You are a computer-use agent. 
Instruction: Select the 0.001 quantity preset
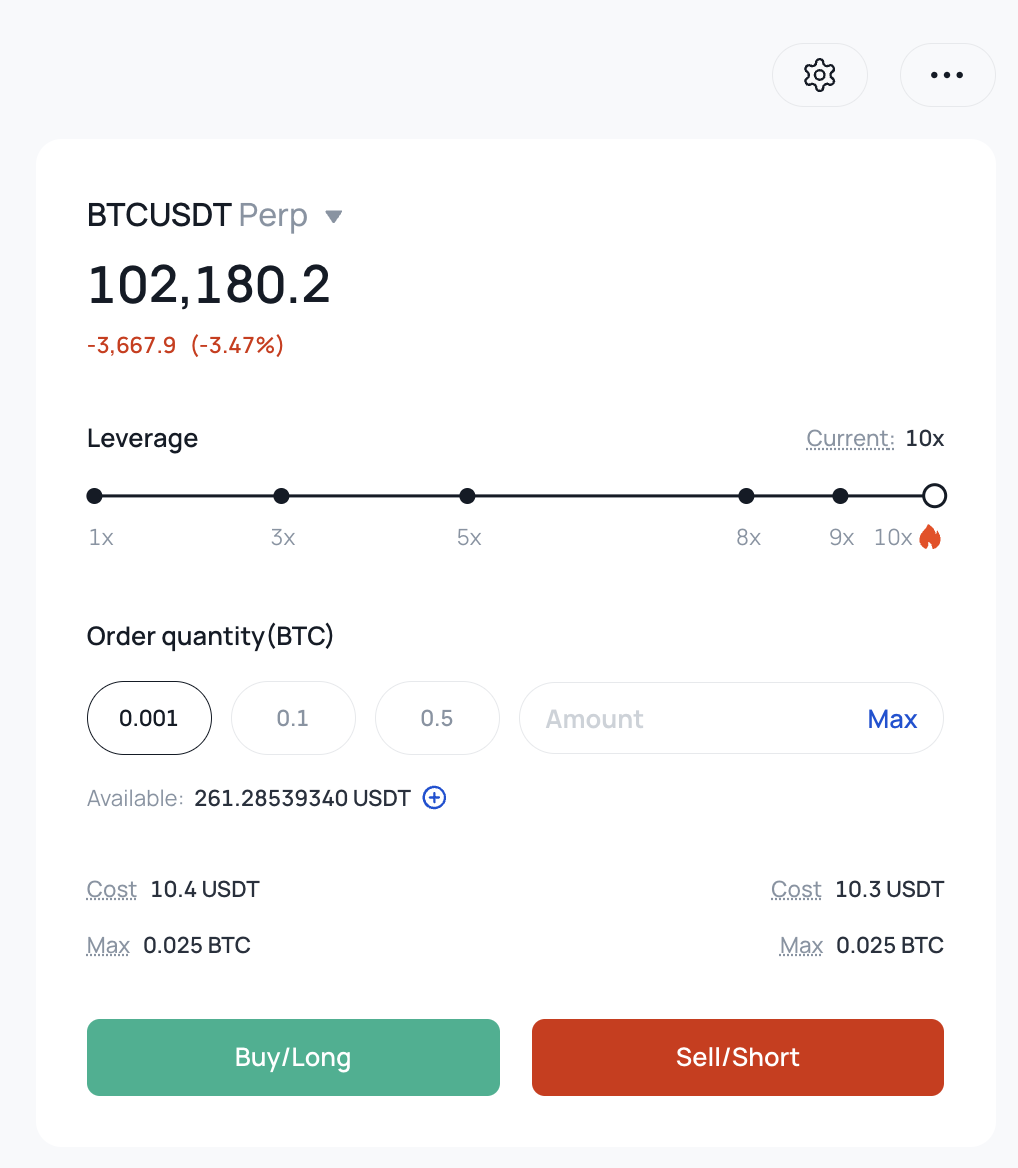(x=149, y=718)
